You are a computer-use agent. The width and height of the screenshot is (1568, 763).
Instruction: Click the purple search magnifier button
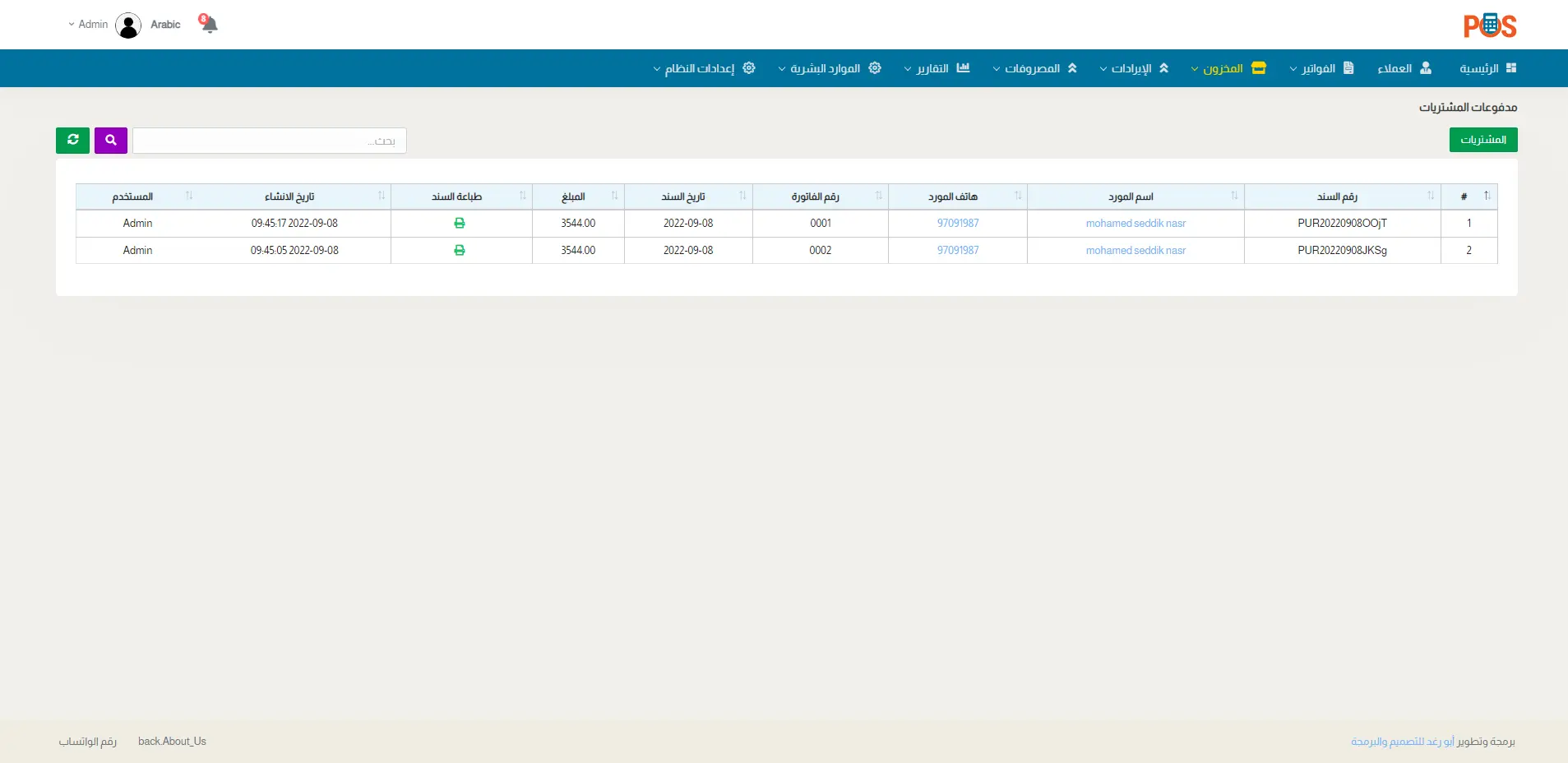pos(111,141)
